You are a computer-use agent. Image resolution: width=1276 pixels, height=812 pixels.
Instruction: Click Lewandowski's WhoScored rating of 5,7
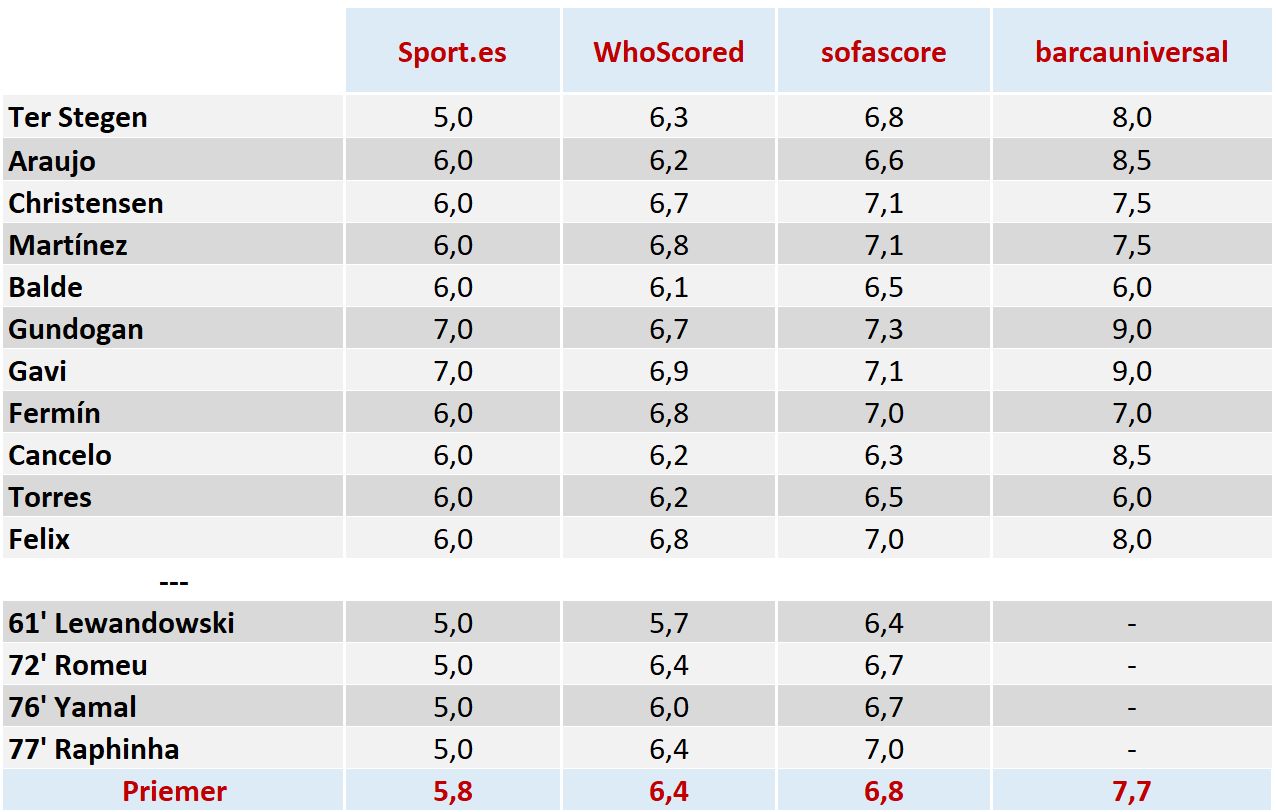click(668, 623)
